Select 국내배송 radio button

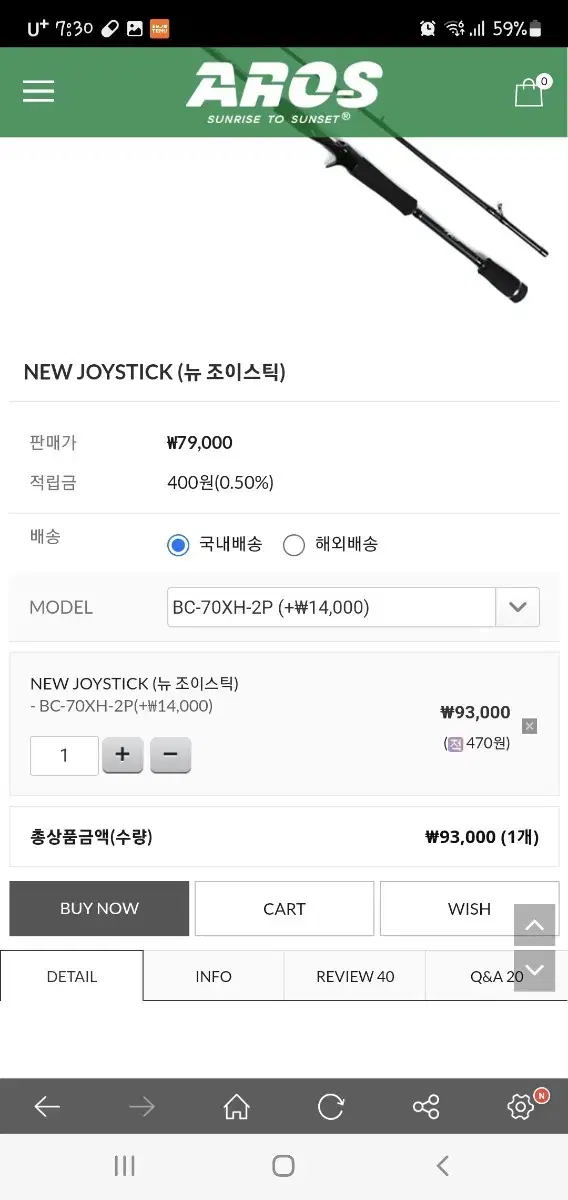tap(178, 545)
